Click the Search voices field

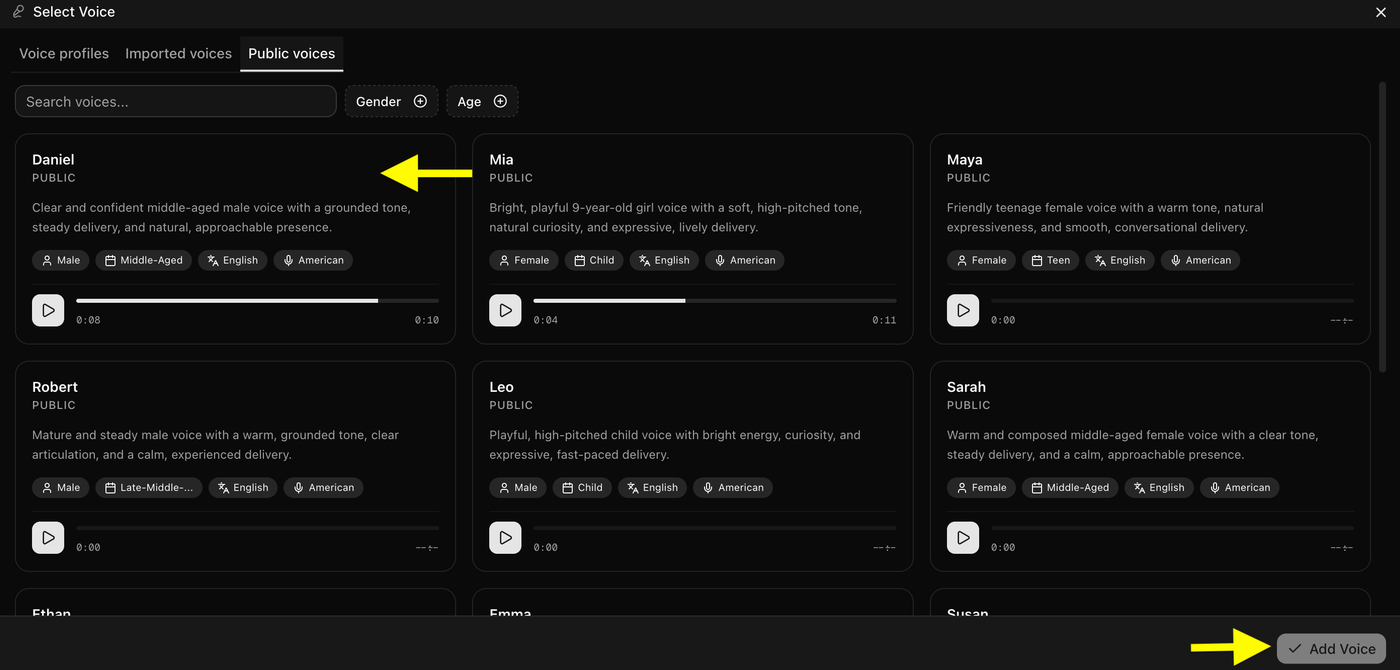pyautogui.click(x=176, y=101)
